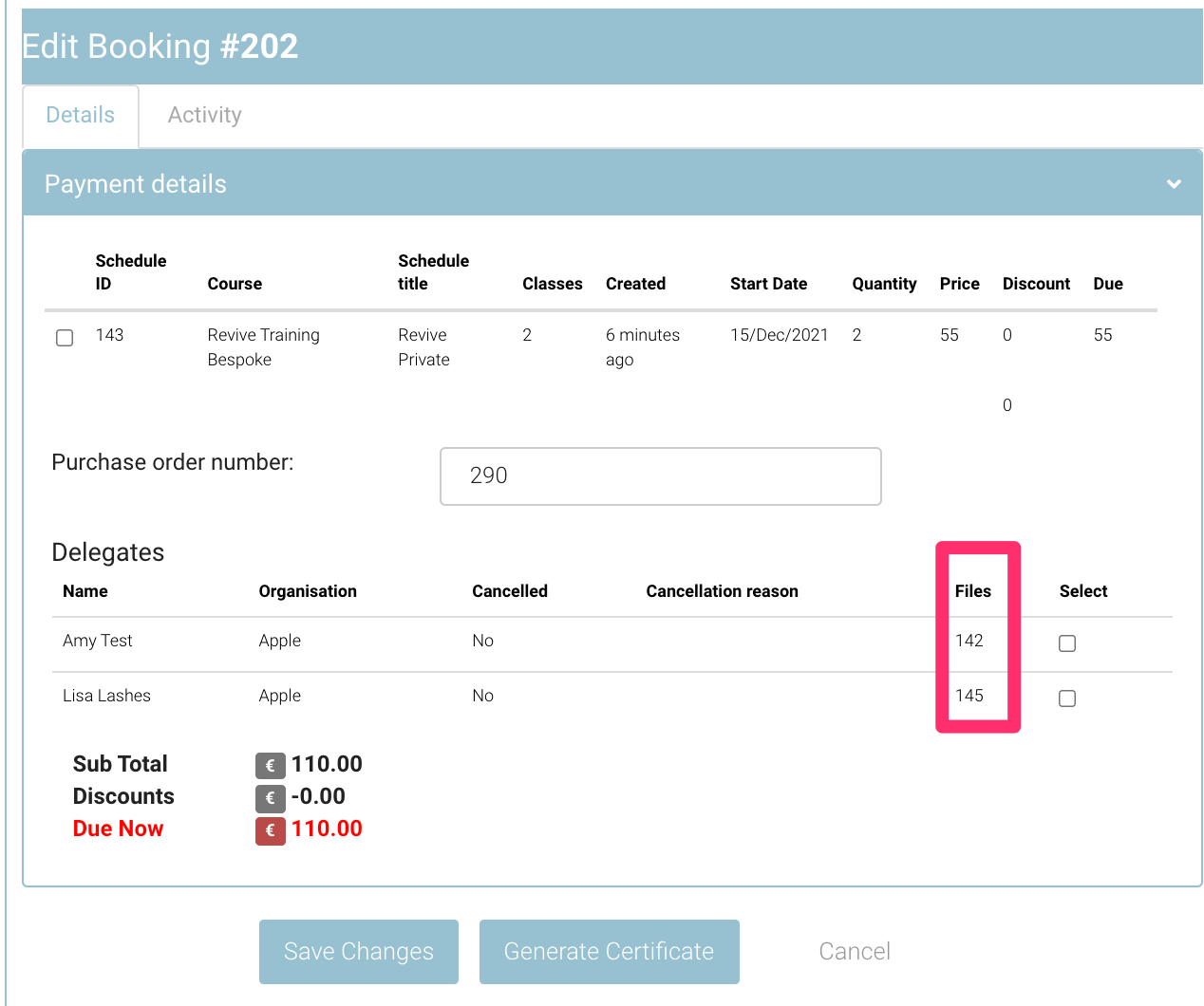Focus the Purchase order number field
Image resolution: width=1204 pixels, height=1006 pixels.
[660, 476]
